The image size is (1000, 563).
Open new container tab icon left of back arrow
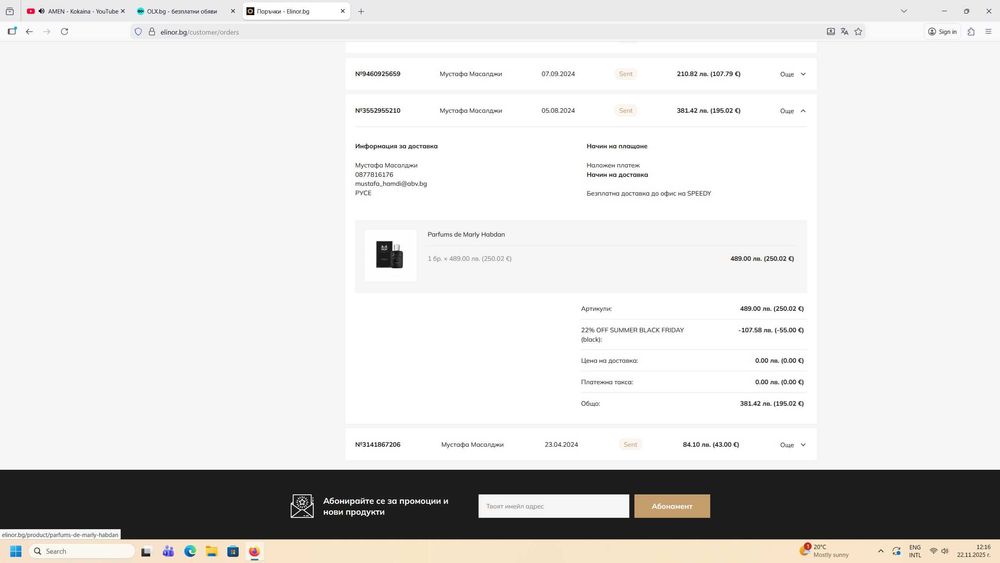(11, 31)
